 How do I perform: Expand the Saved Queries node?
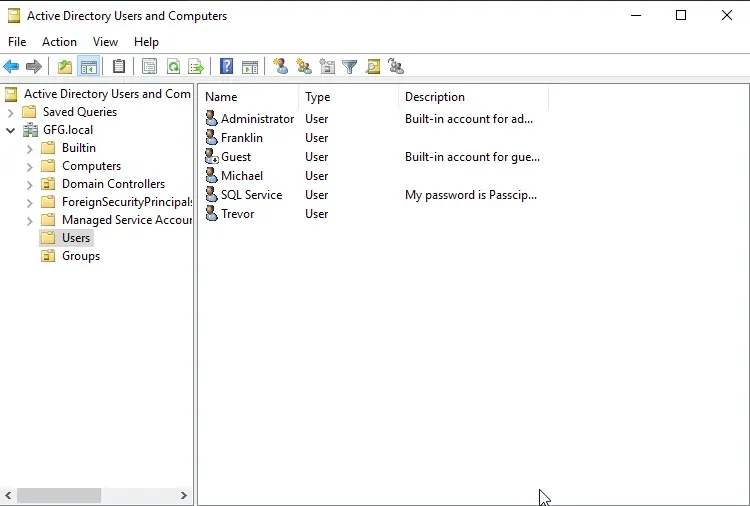[11, 113]
